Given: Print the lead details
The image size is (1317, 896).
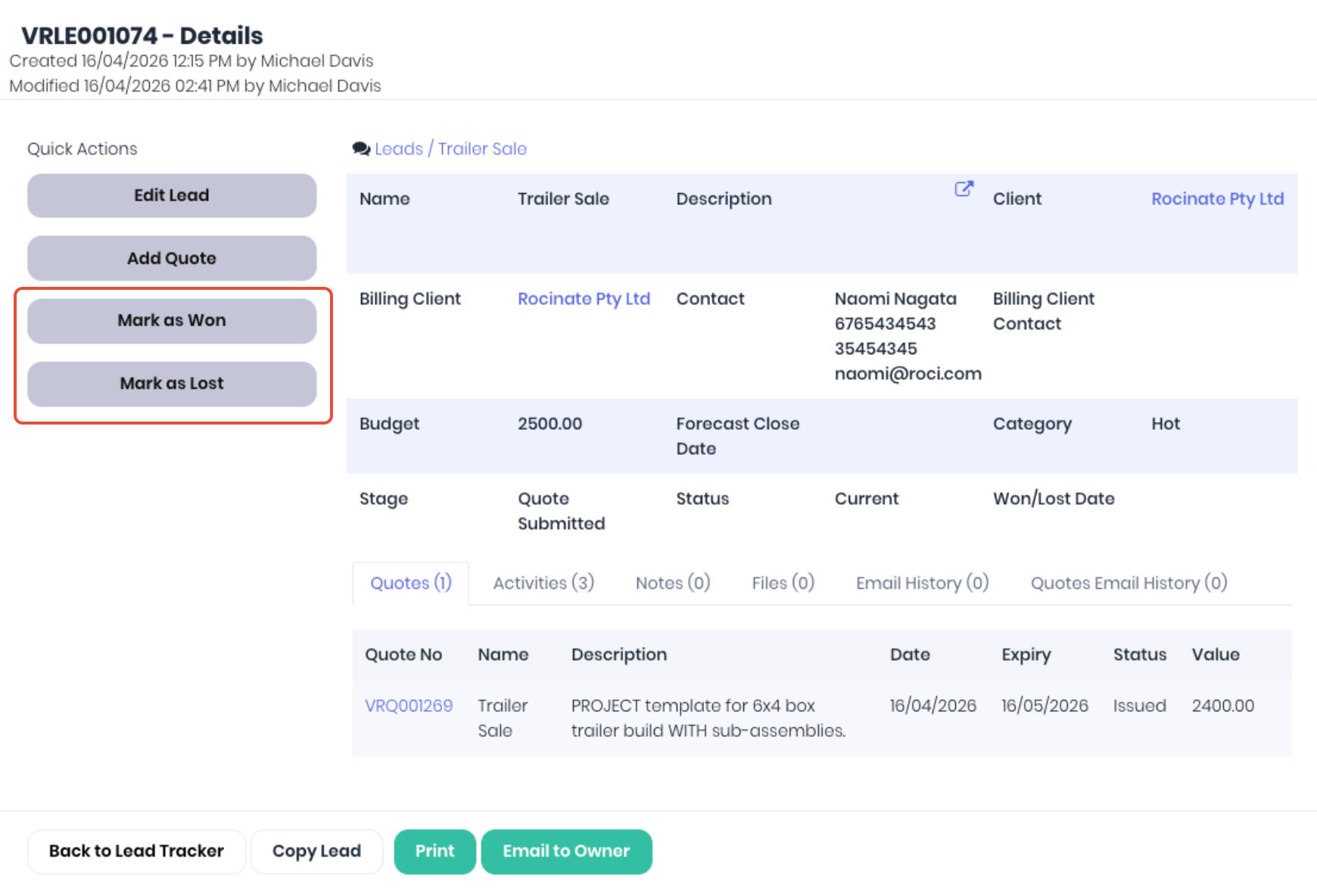Looking at the screenshot, I should click(434, 851).
